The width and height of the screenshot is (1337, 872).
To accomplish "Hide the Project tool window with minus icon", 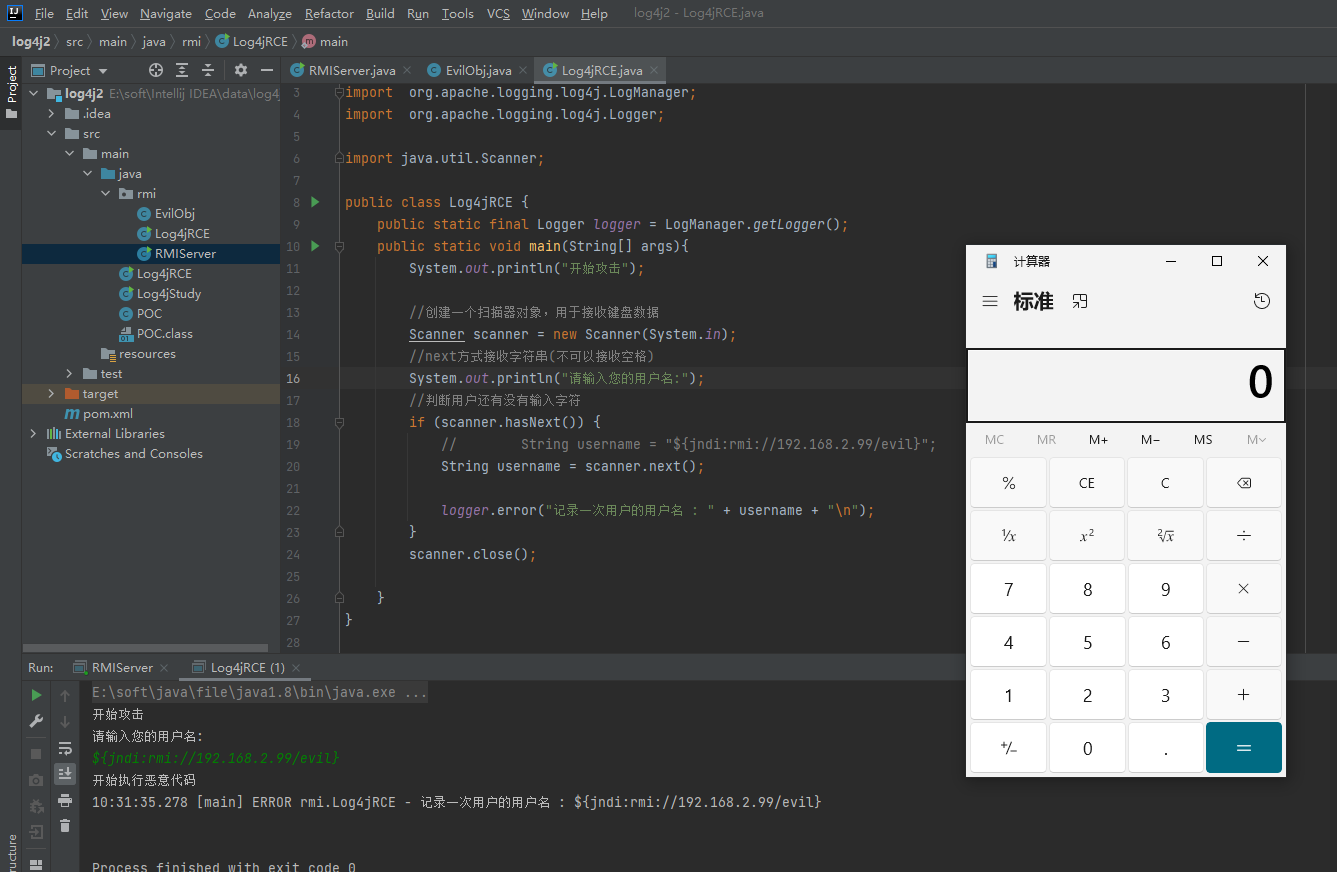I will [x=267, y=70].
